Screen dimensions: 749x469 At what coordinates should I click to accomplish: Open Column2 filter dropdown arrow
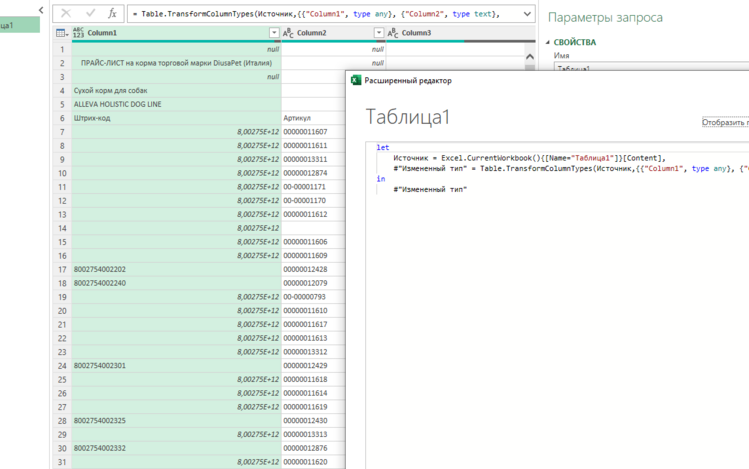pyautogui.click(x=378, y=33)
